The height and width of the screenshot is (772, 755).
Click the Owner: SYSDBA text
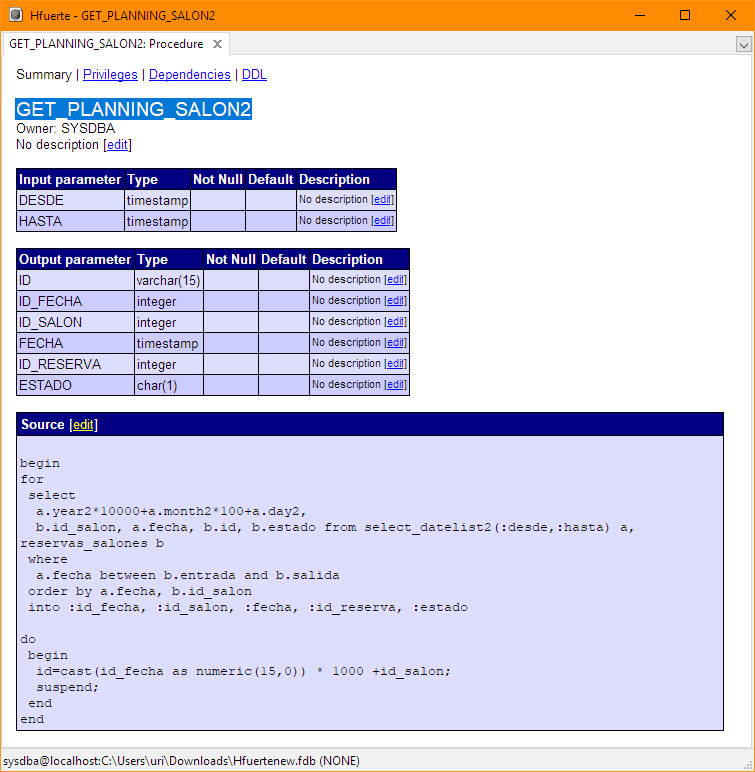(66, 129)
